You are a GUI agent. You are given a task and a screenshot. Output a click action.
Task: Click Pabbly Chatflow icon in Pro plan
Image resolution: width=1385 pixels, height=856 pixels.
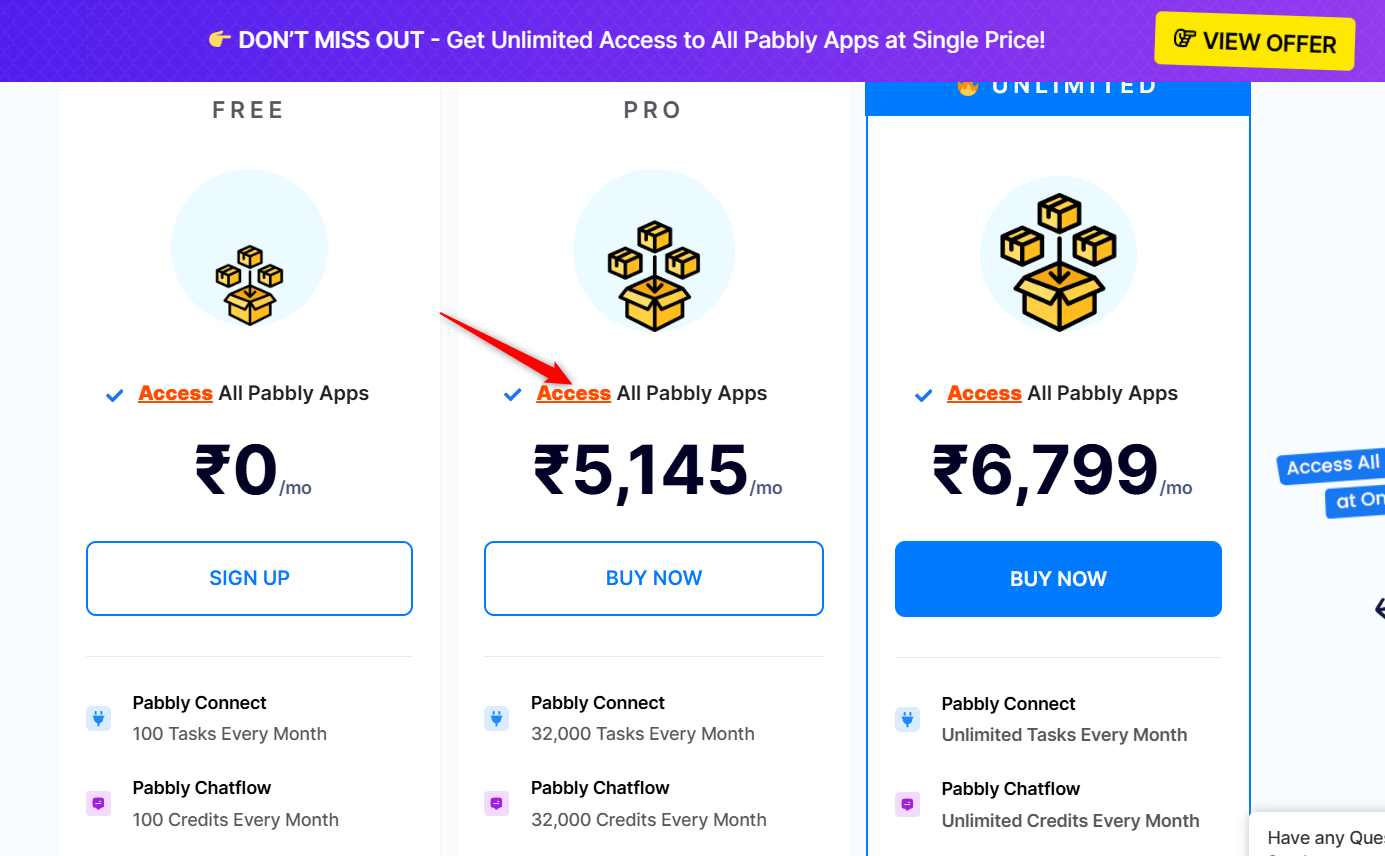[x=497, y=803]
